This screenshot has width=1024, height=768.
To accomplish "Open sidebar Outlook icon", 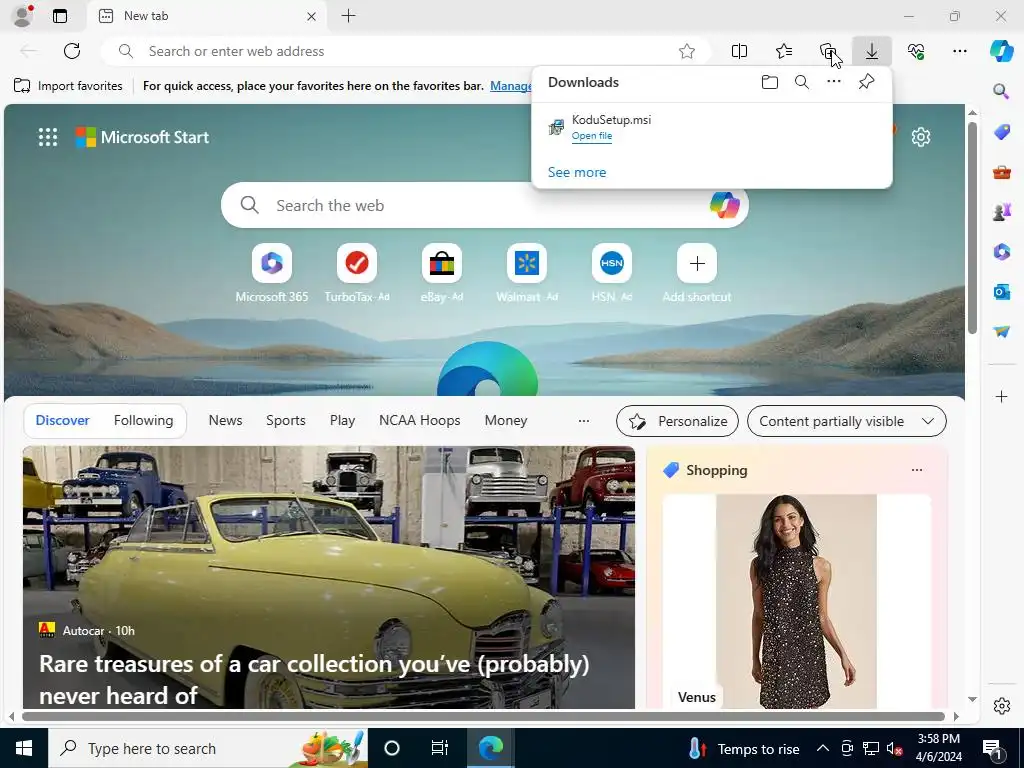I will click(x=1001, y=291).
